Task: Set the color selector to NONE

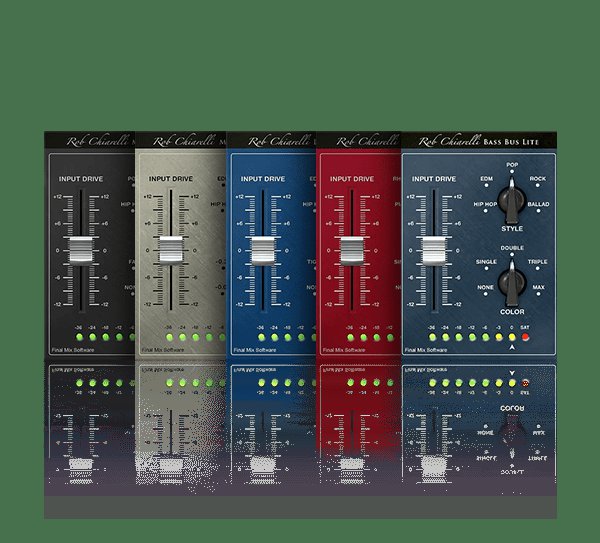Action: point(485,290)
